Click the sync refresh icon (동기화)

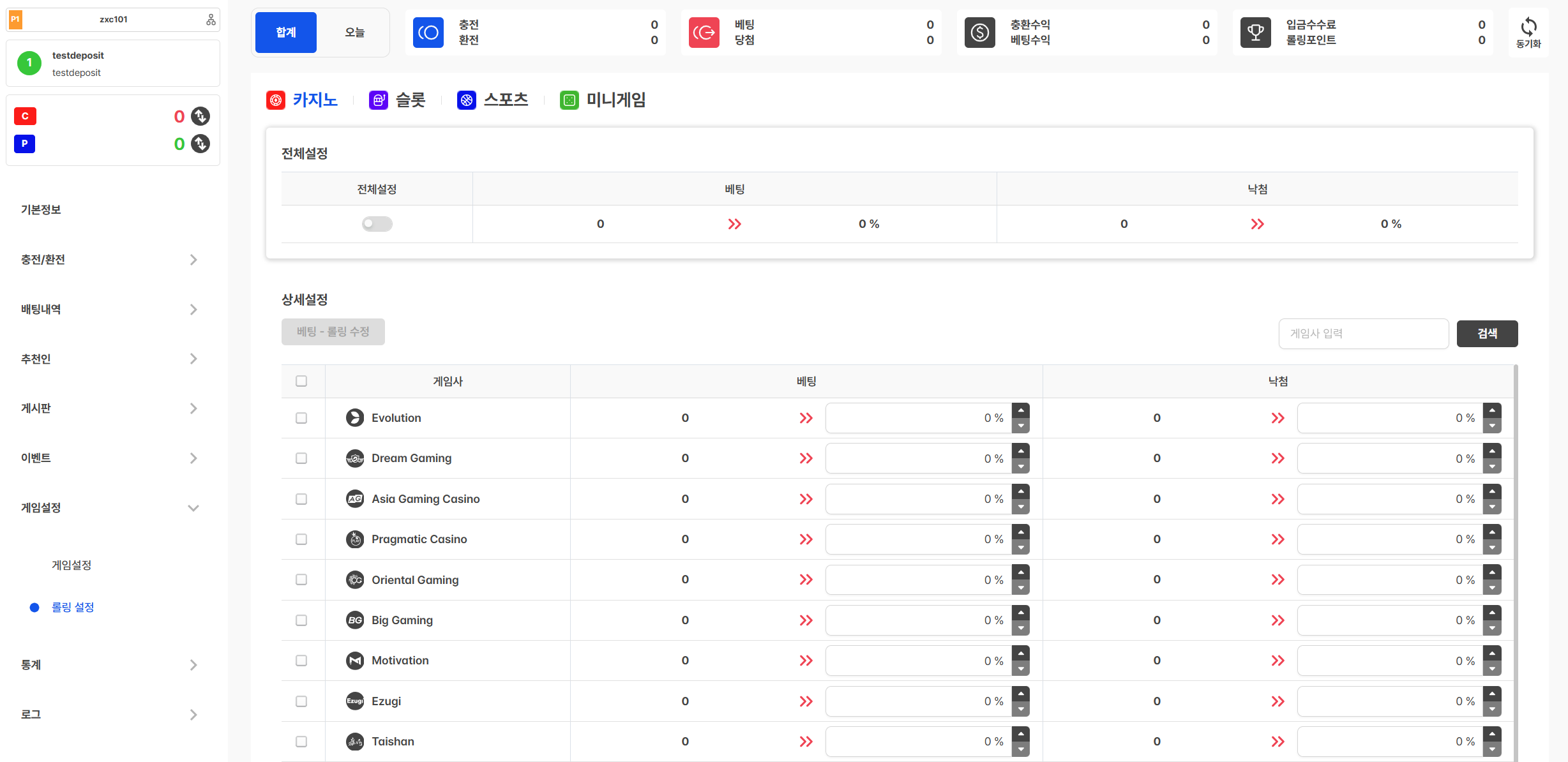pyautogui.click(x=1528, y=27)
